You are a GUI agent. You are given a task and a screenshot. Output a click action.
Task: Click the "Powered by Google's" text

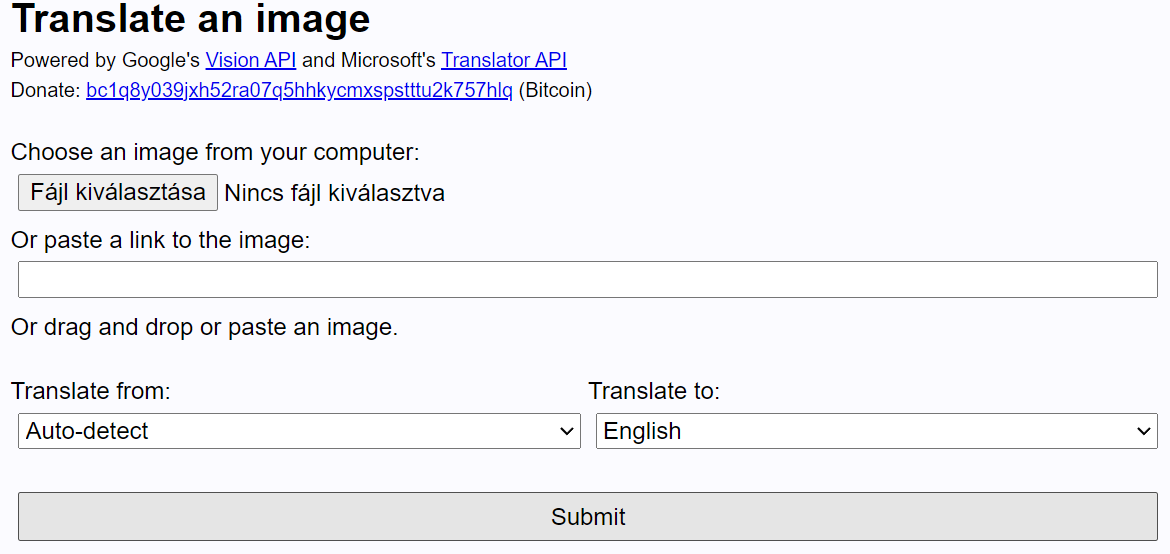pos(105,61)
